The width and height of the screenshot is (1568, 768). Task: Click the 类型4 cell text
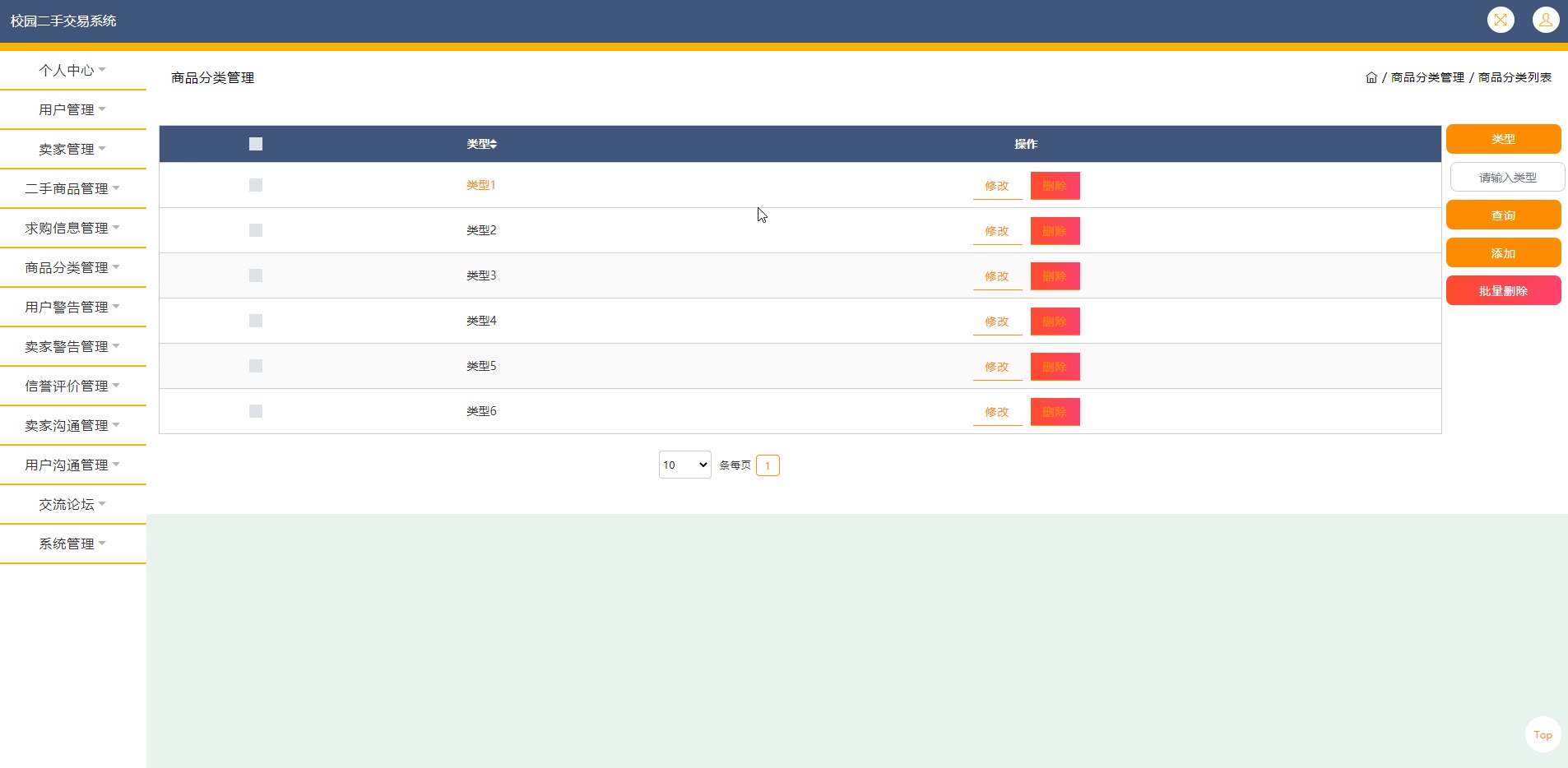pyautogui.click(x=481, y=321)
